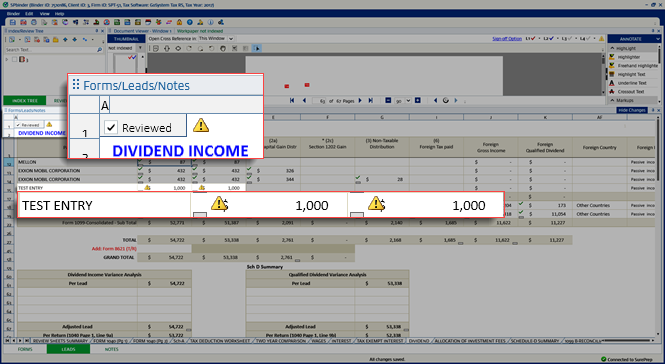Switch to the NOTES tab at bottom
665x364 pixels.
[x=112, y=349]
